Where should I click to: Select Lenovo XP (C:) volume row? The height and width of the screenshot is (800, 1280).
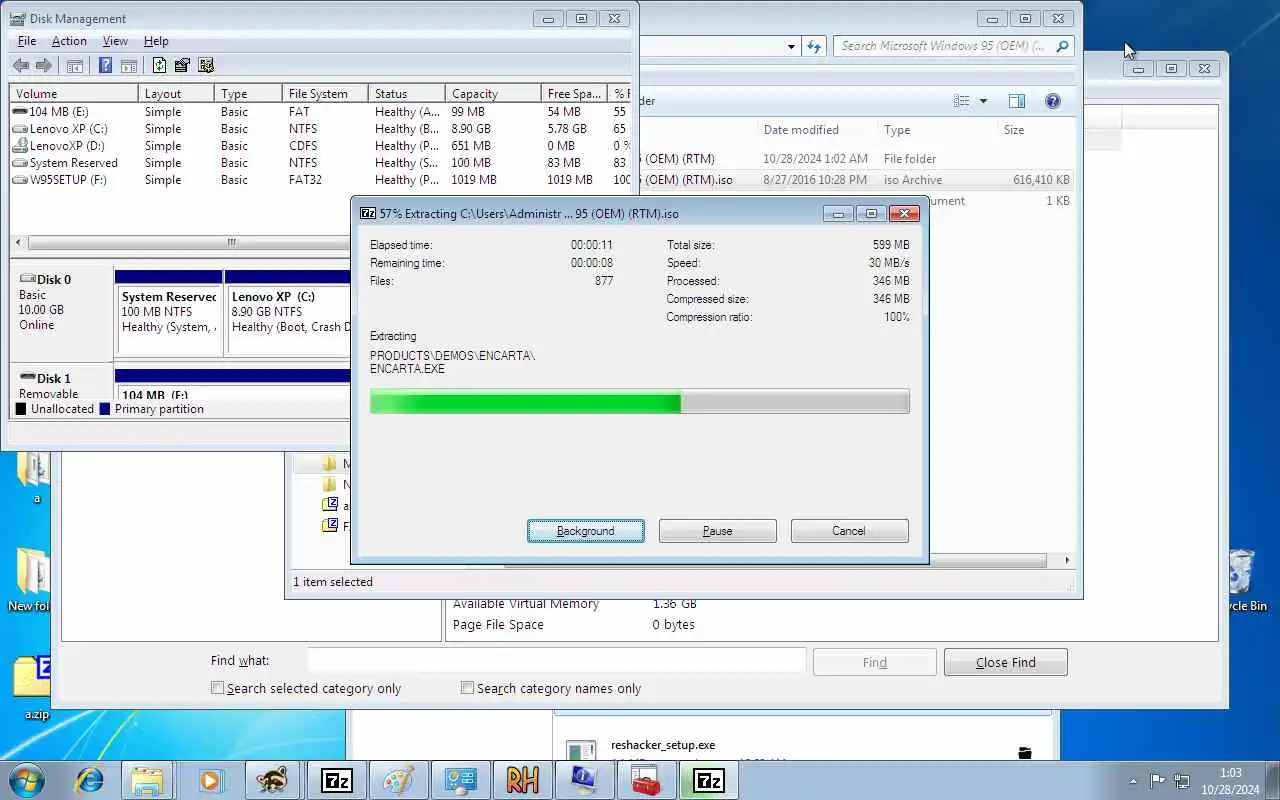[x=320, y=129]
